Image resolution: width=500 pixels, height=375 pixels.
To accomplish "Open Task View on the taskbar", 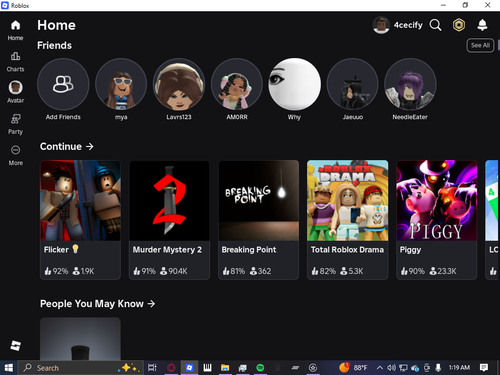I will [152, 368].
